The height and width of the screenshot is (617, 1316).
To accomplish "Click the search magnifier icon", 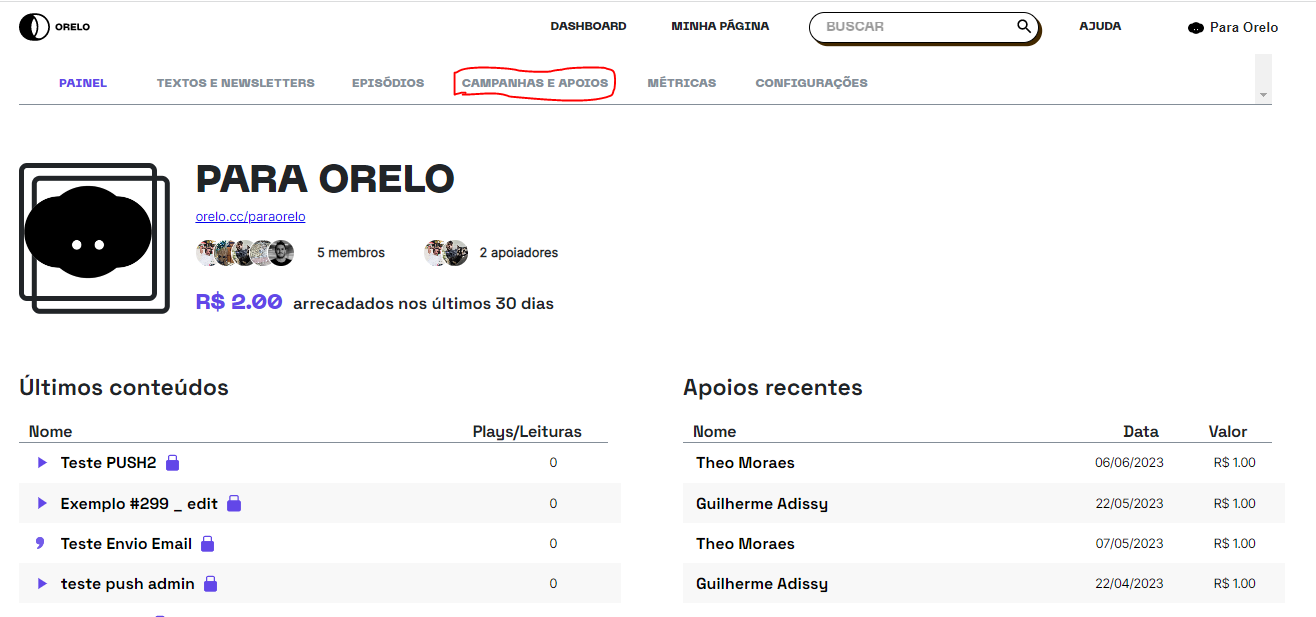I will pyautogui.click(x=1023, y=27).
